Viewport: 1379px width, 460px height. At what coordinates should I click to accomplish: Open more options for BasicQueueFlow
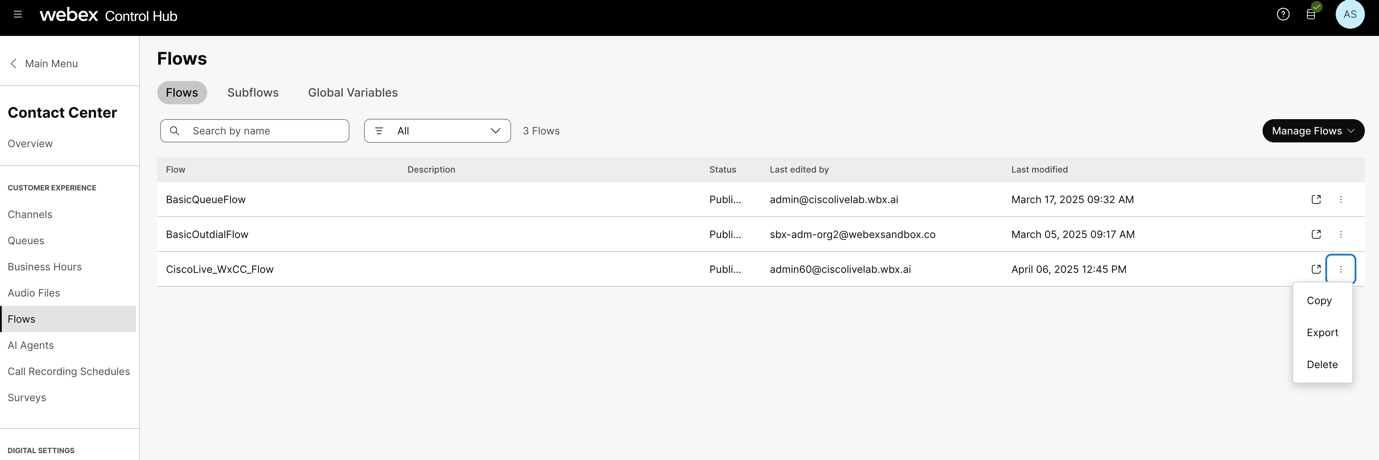tap(1341, 200)
